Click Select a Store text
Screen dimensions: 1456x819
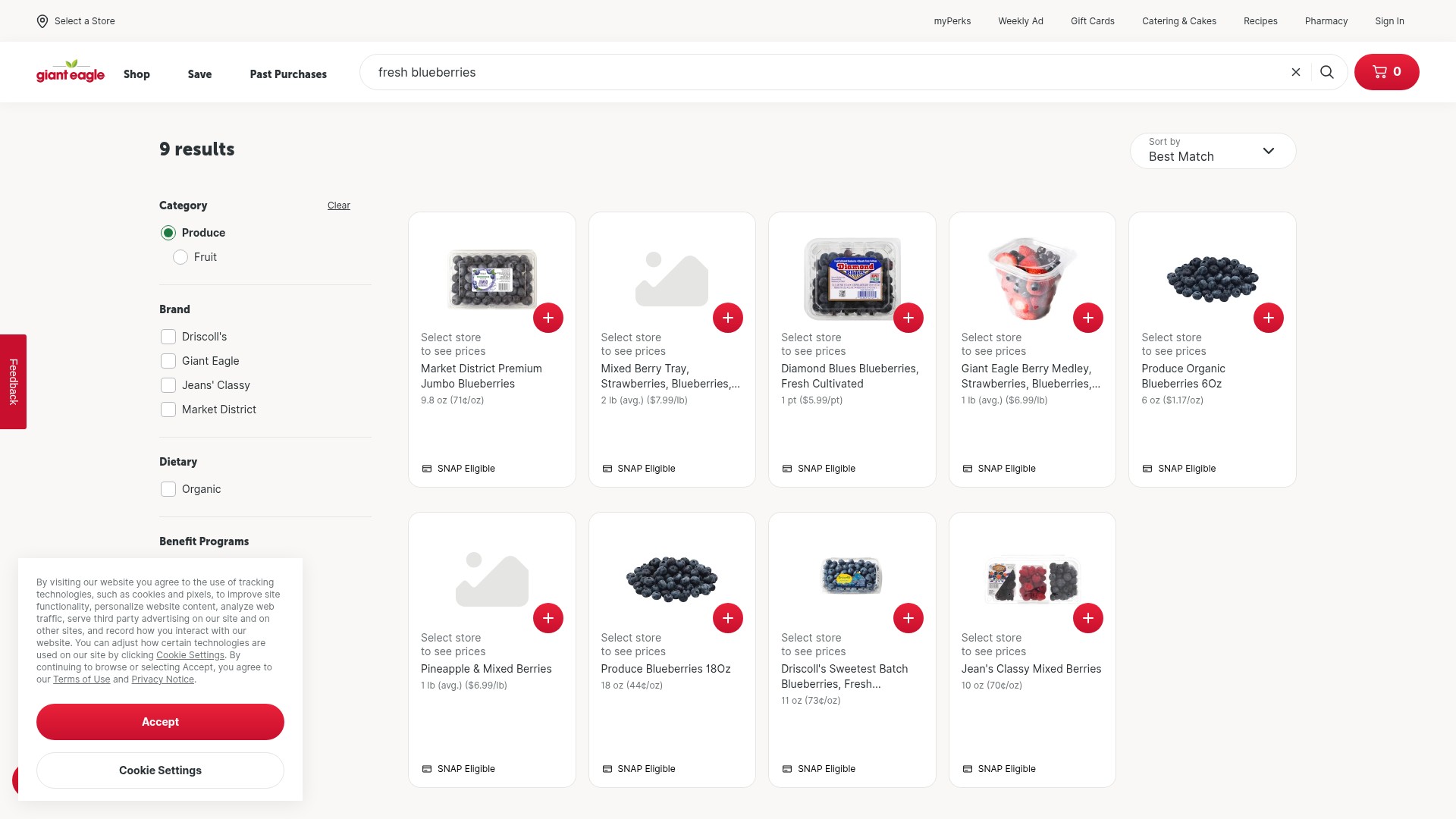(84, 21)
